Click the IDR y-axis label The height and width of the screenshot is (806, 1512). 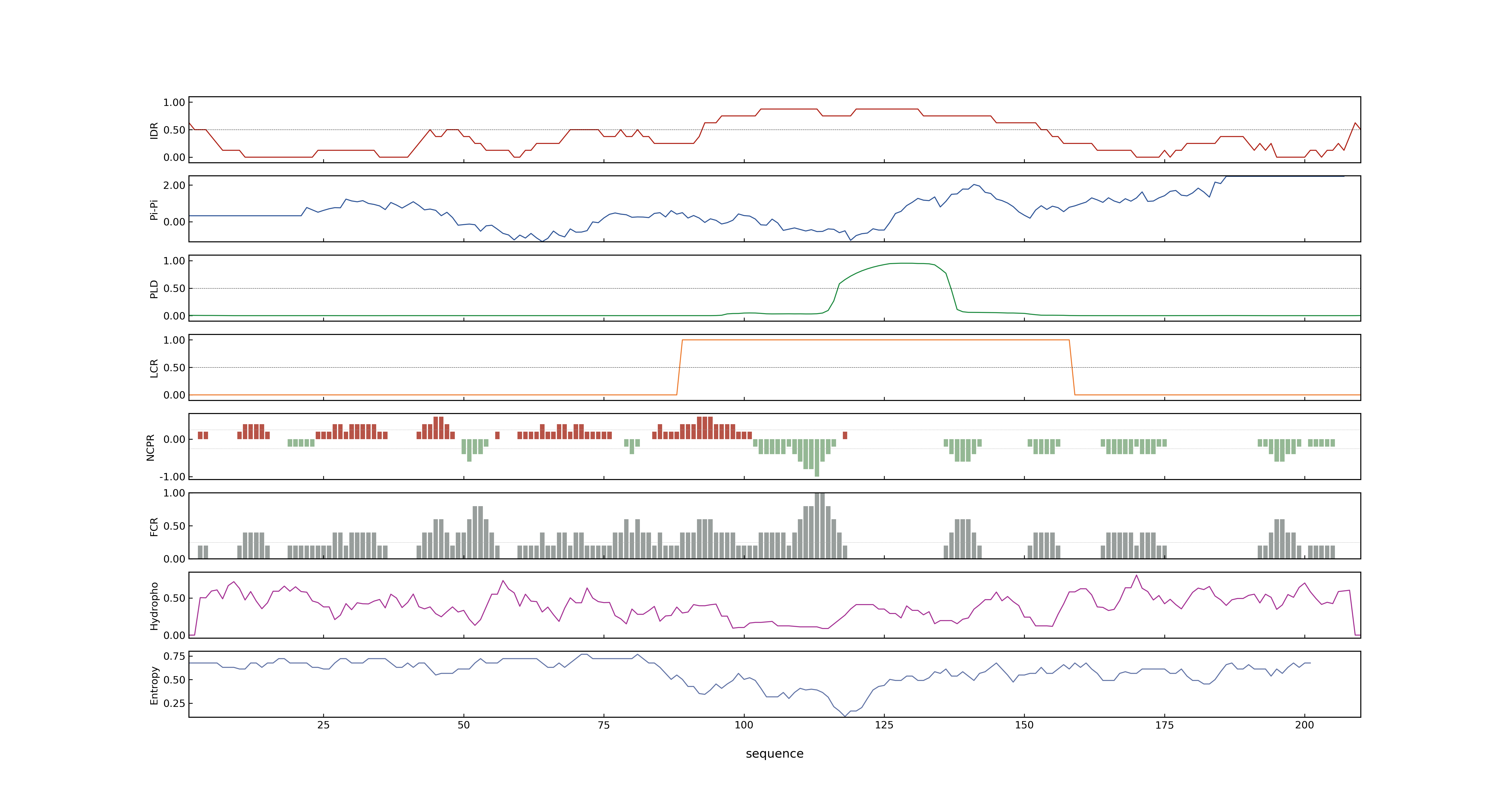point(154,130)
